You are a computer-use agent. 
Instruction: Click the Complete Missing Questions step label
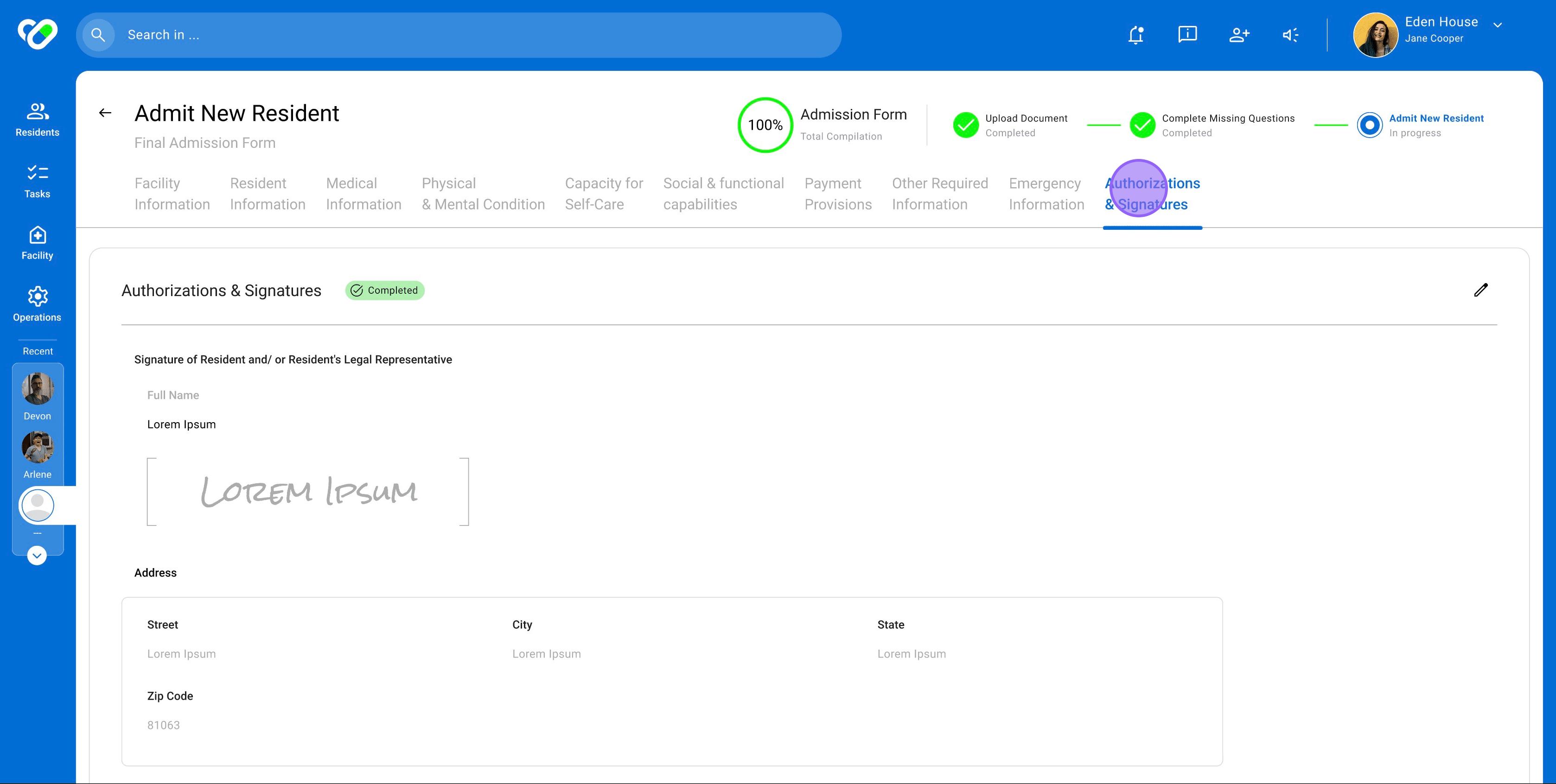click(x=1228, y=118)
